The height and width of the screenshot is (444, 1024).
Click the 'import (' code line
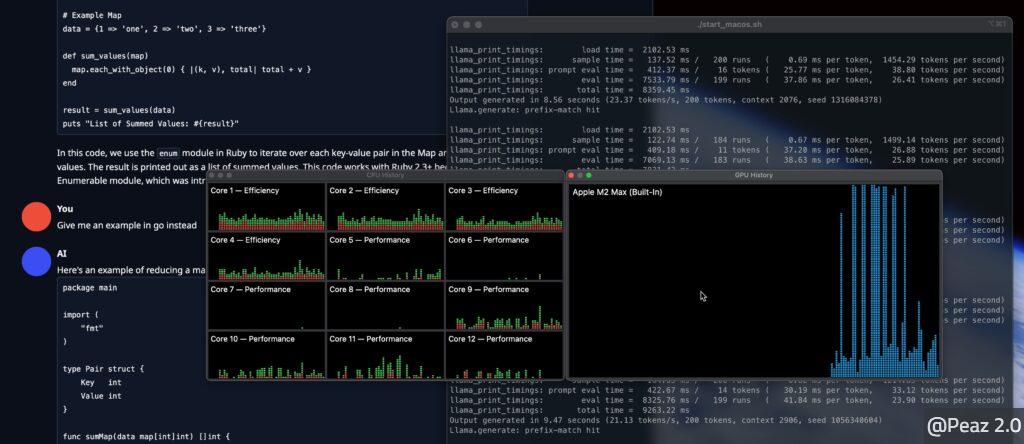[80, 315]
